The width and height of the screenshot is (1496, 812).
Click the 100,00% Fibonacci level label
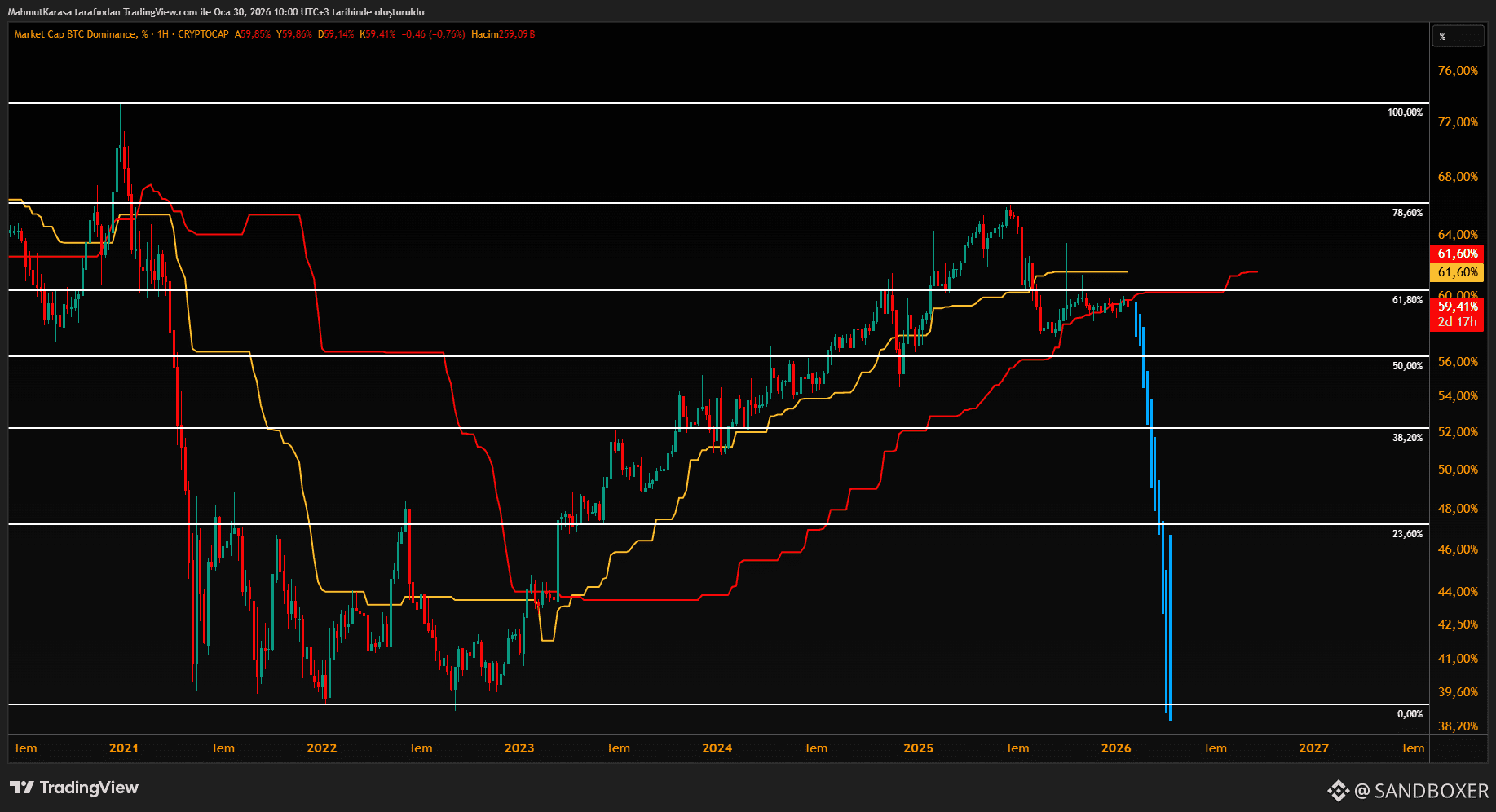click(1405, 113)
